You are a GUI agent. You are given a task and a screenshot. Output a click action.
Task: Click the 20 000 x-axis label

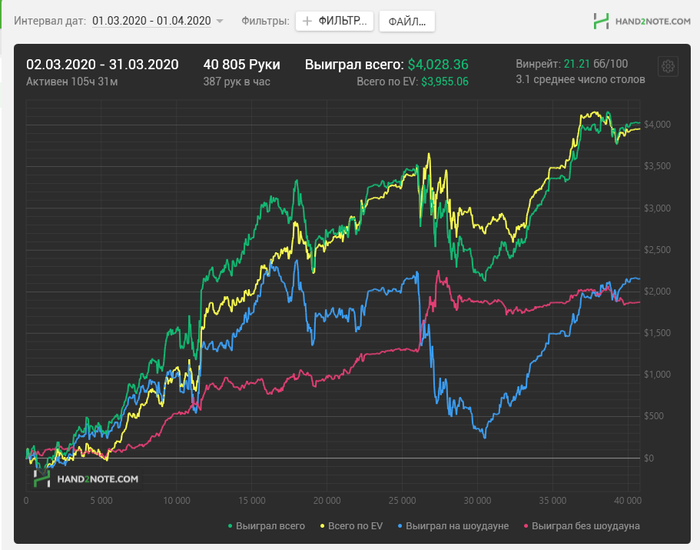click(x=327, y=500)
